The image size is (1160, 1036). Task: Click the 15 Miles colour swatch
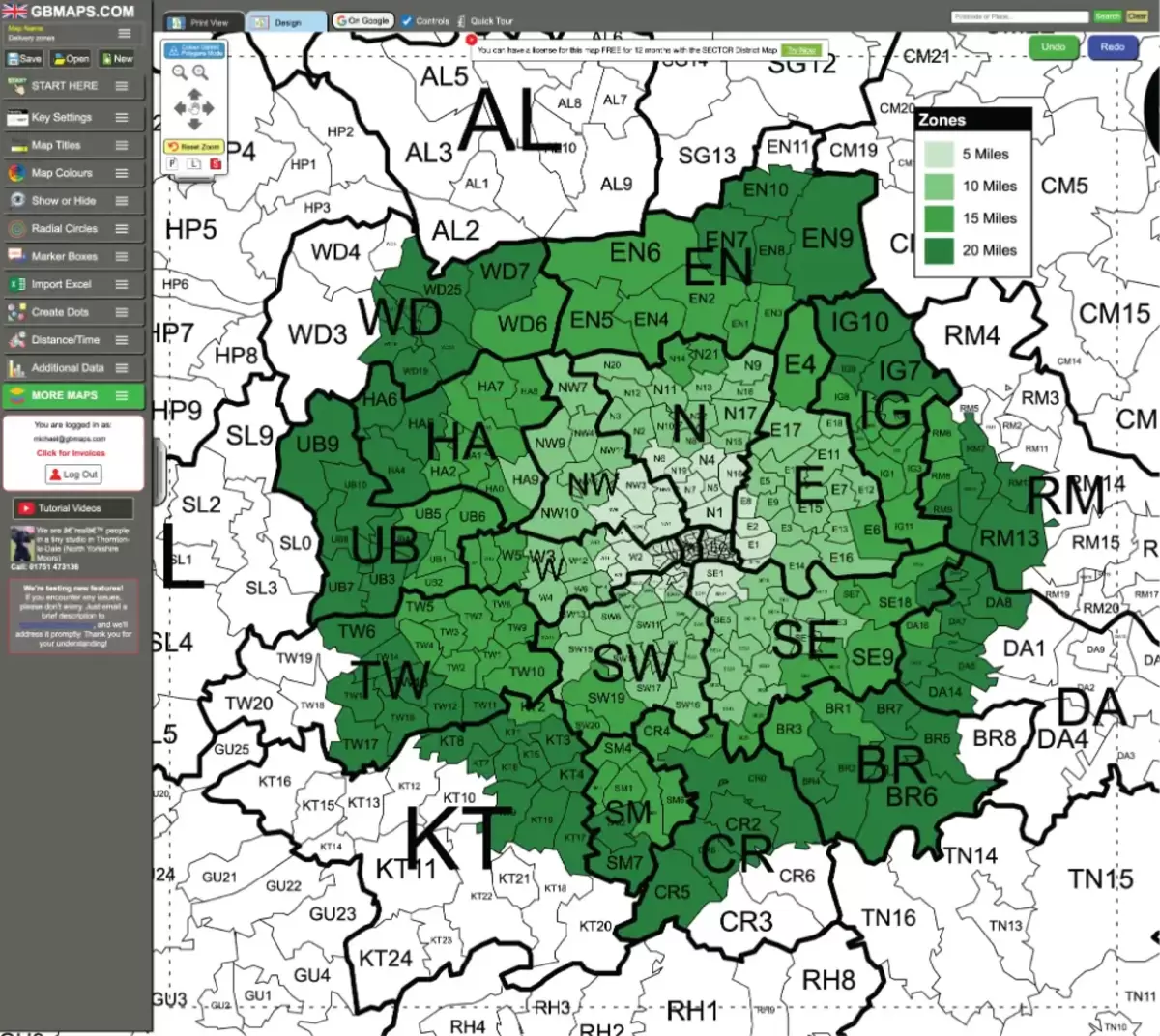[x=940, y=218]
